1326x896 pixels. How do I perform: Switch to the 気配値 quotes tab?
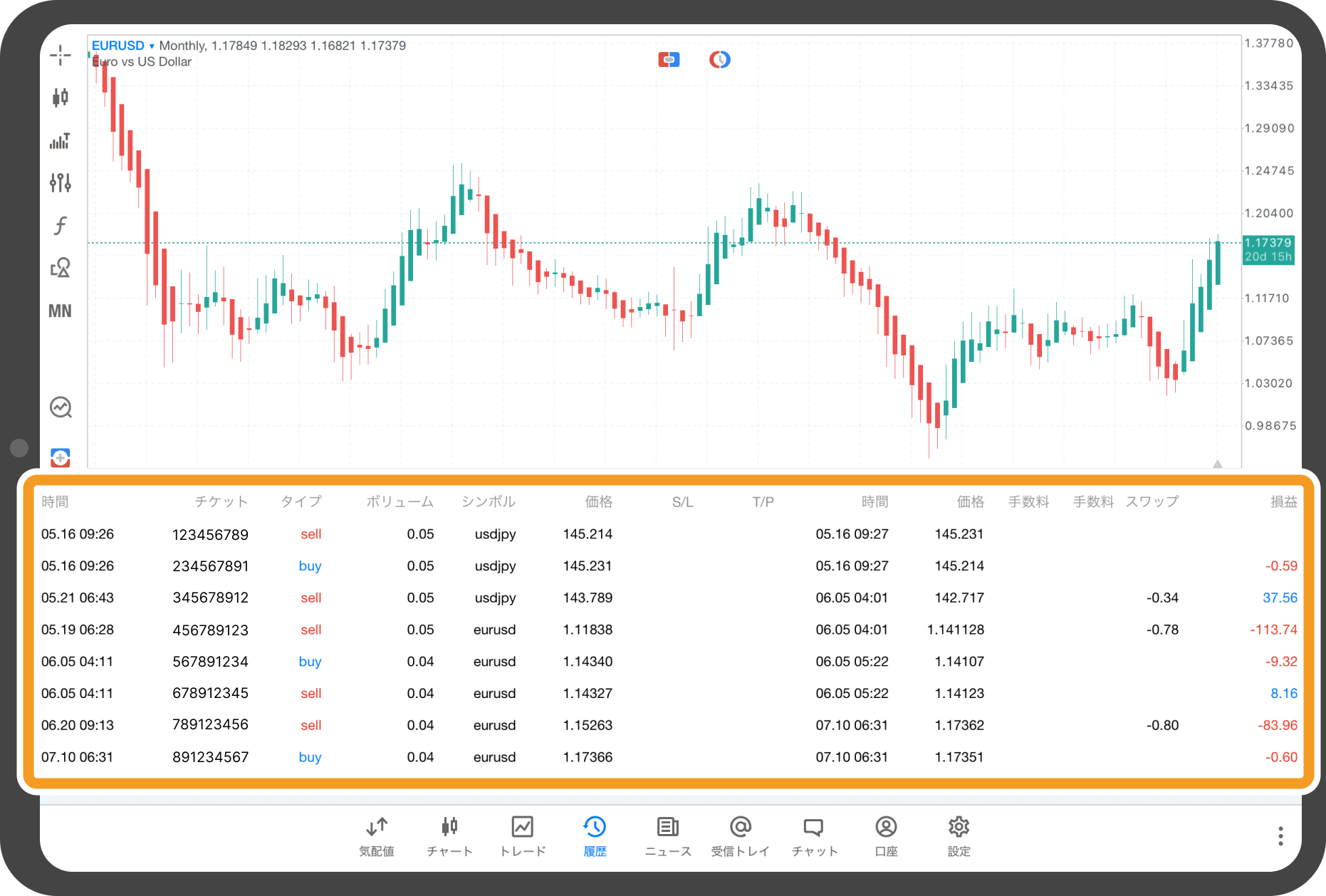(x=377, y=835)
